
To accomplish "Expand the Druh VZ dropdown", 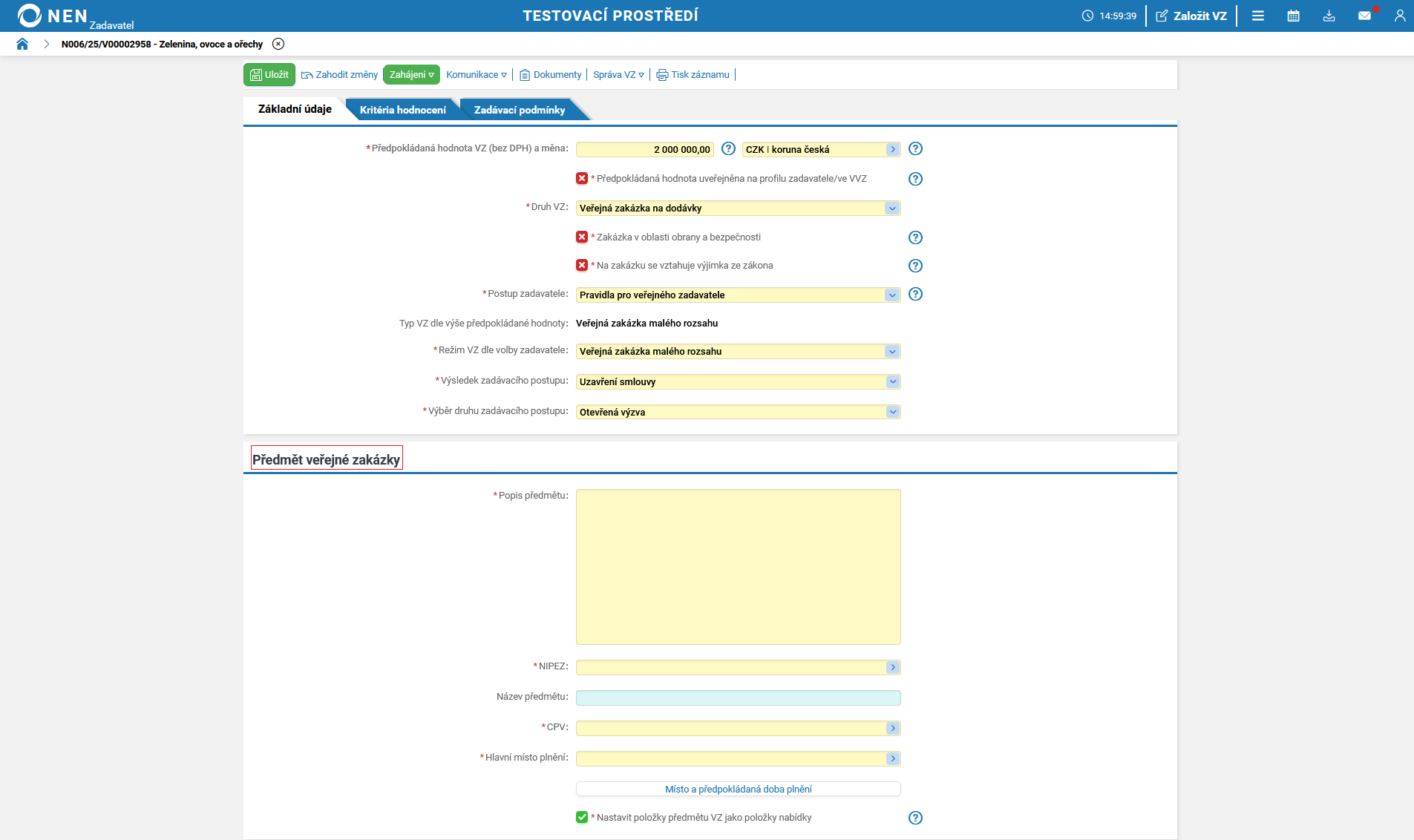I will coord(891,209).
